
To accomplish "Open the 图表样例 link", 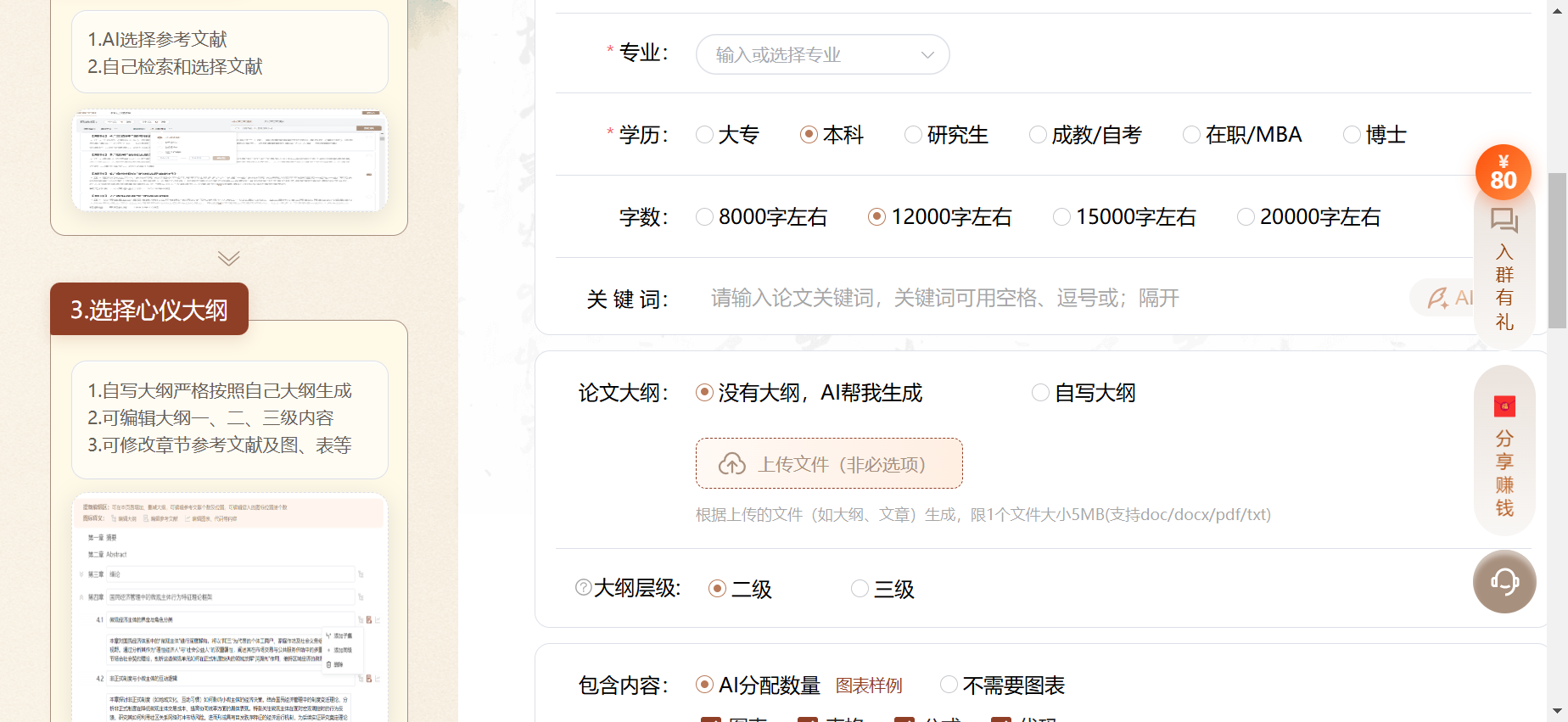I will [x=869, y=686].
